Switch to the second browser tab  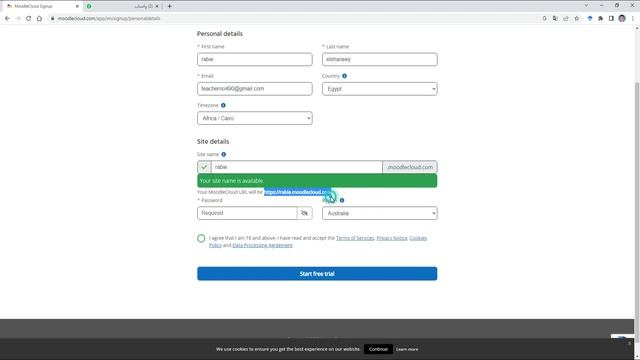pyautogui.click(x=122, y=6)
